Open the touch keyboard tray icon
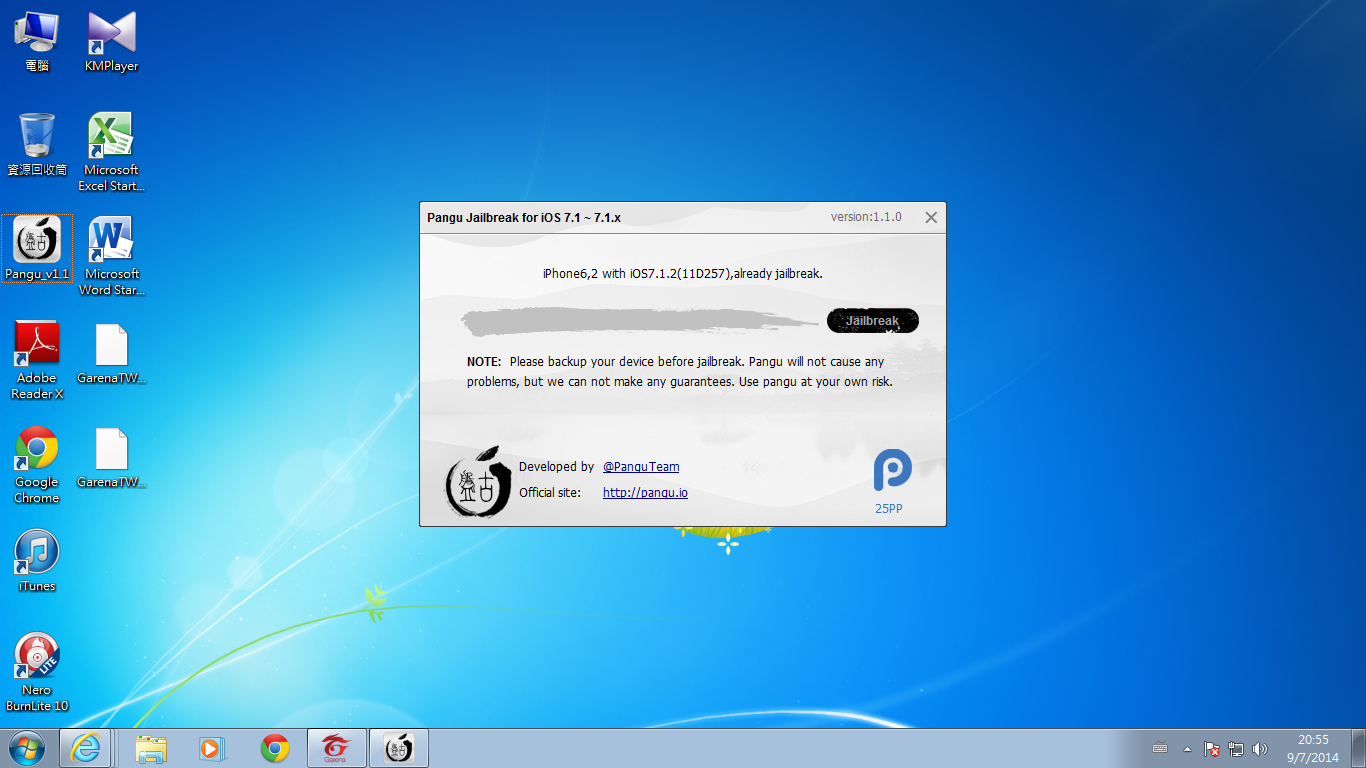Viewport: 1366px width, 768px height. click(1160, 748)
